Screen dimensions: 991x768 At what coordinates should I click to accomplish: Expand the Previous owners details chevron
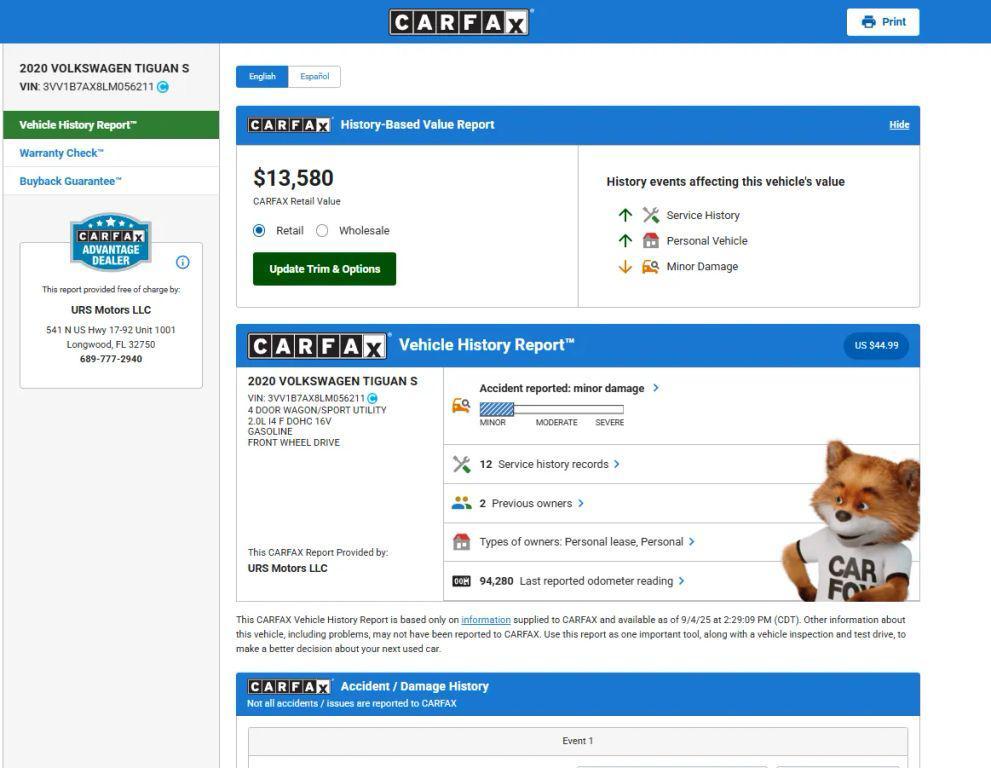click(x=581, y=503)
